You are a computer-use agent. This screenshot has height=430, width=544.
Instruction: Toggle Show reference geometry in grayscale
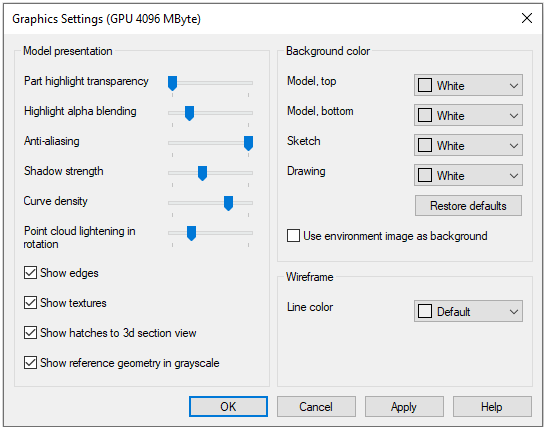[x=31, y=363]
